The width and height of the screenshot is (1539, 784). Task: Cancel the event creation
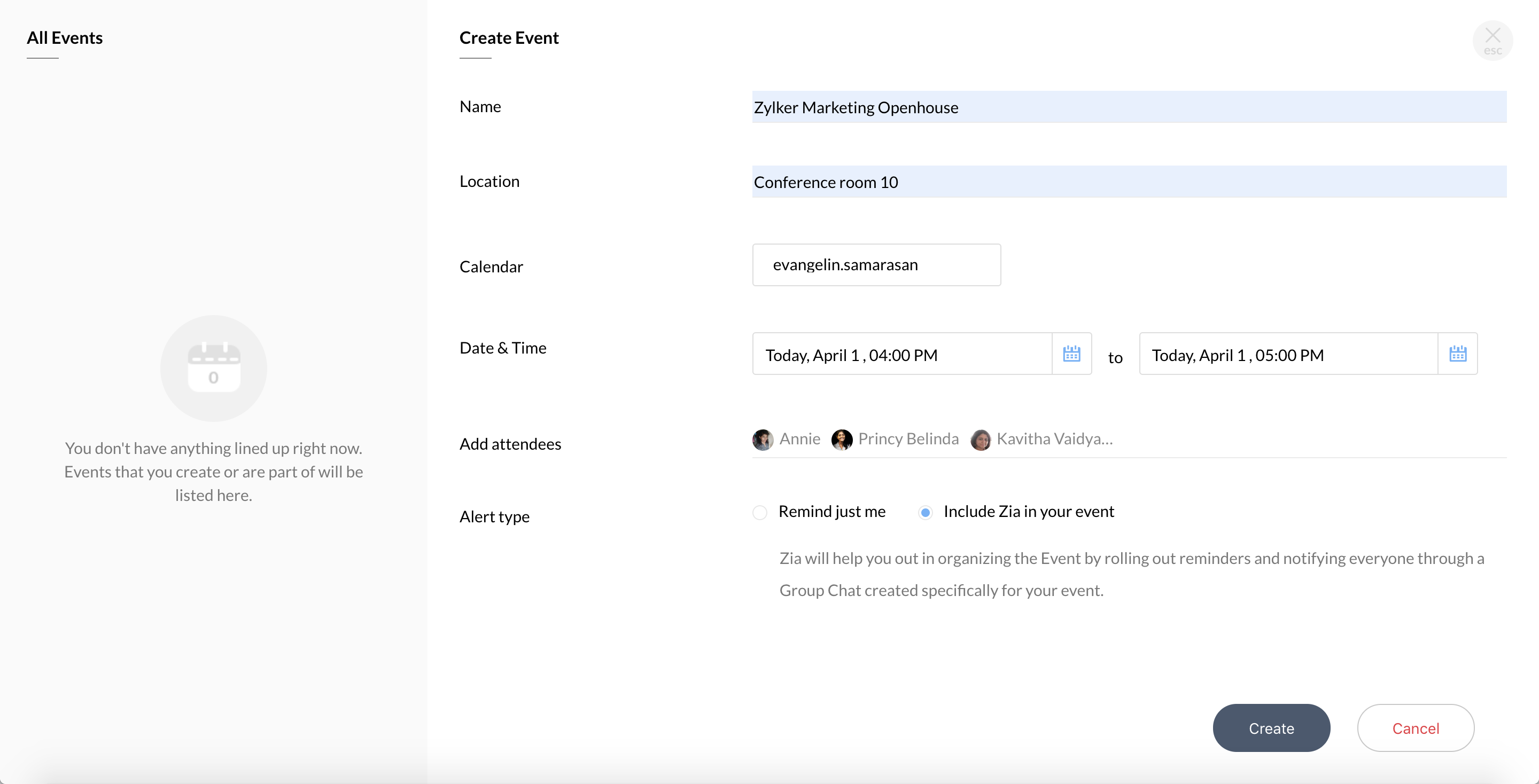1416,728
